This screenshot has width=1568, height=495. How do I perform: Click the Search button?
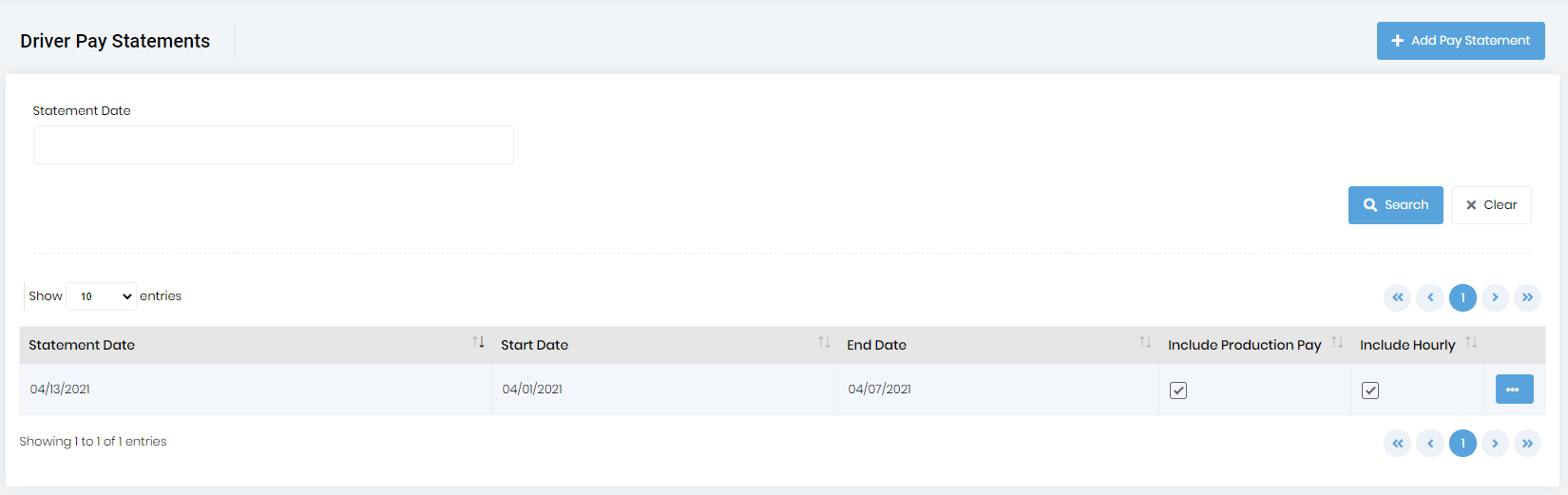click(x=1395, y=205)
